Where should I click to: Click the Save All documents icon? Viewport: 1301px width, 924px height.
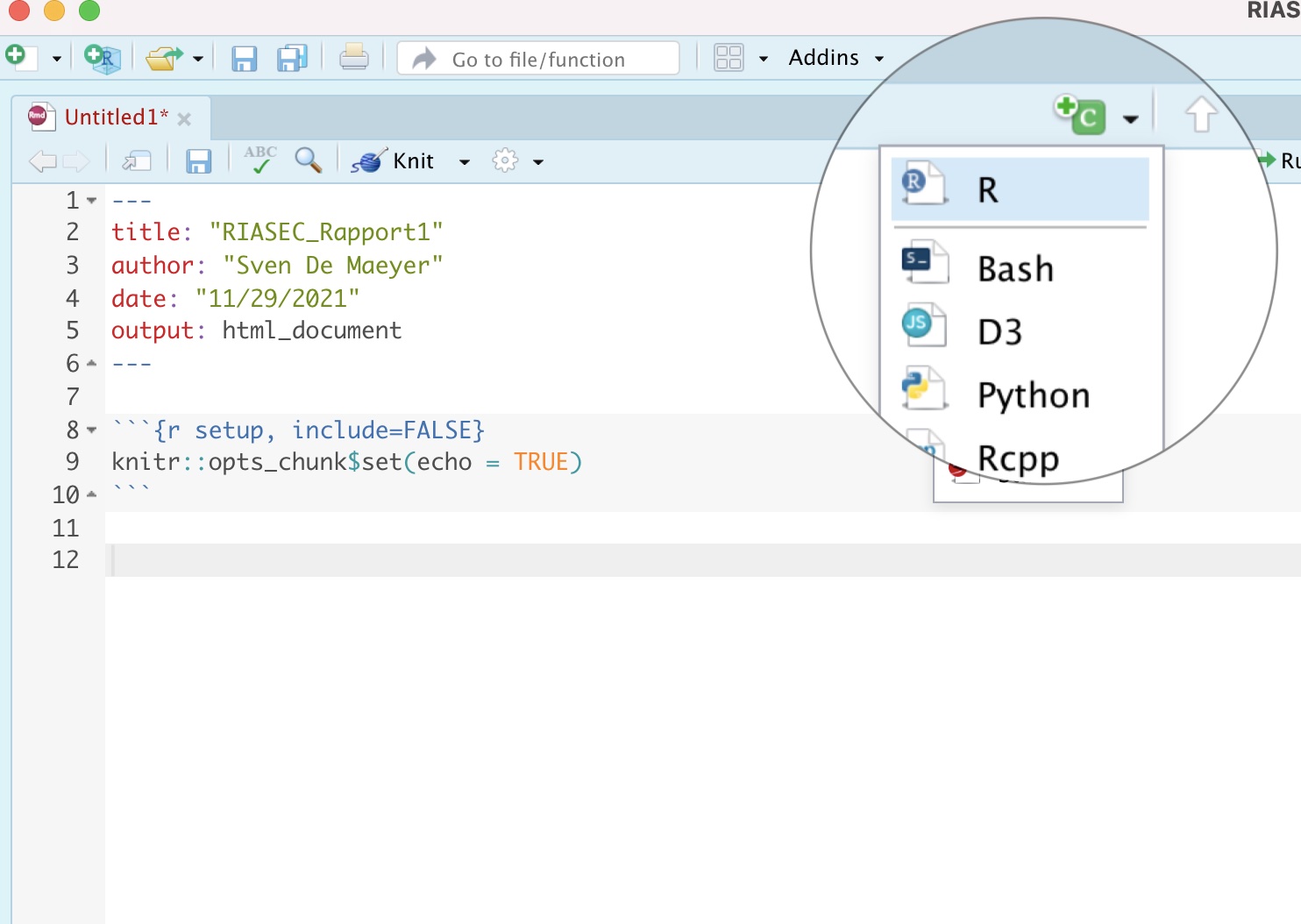tap(292, 59)
